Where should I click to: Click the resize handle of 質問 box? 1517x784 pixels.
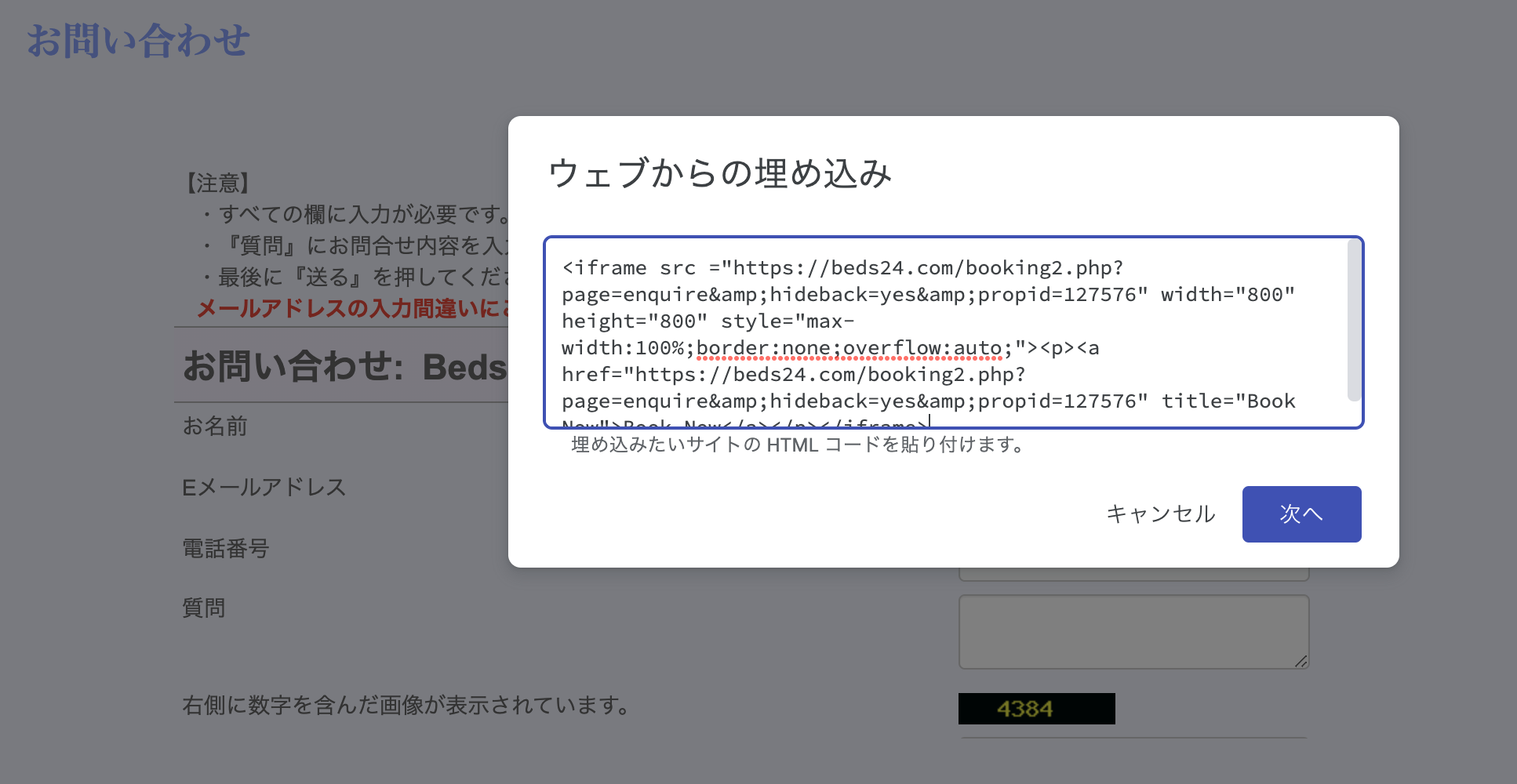tap(1301, 661)
